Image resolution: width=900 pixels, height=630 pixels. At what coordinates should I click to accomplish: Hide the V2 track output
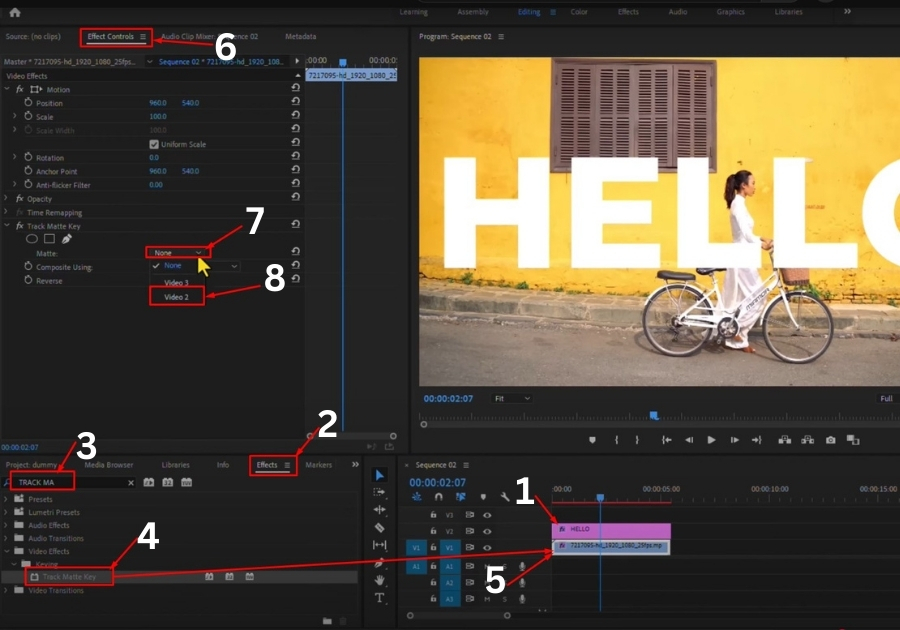(x=487, y=531)
